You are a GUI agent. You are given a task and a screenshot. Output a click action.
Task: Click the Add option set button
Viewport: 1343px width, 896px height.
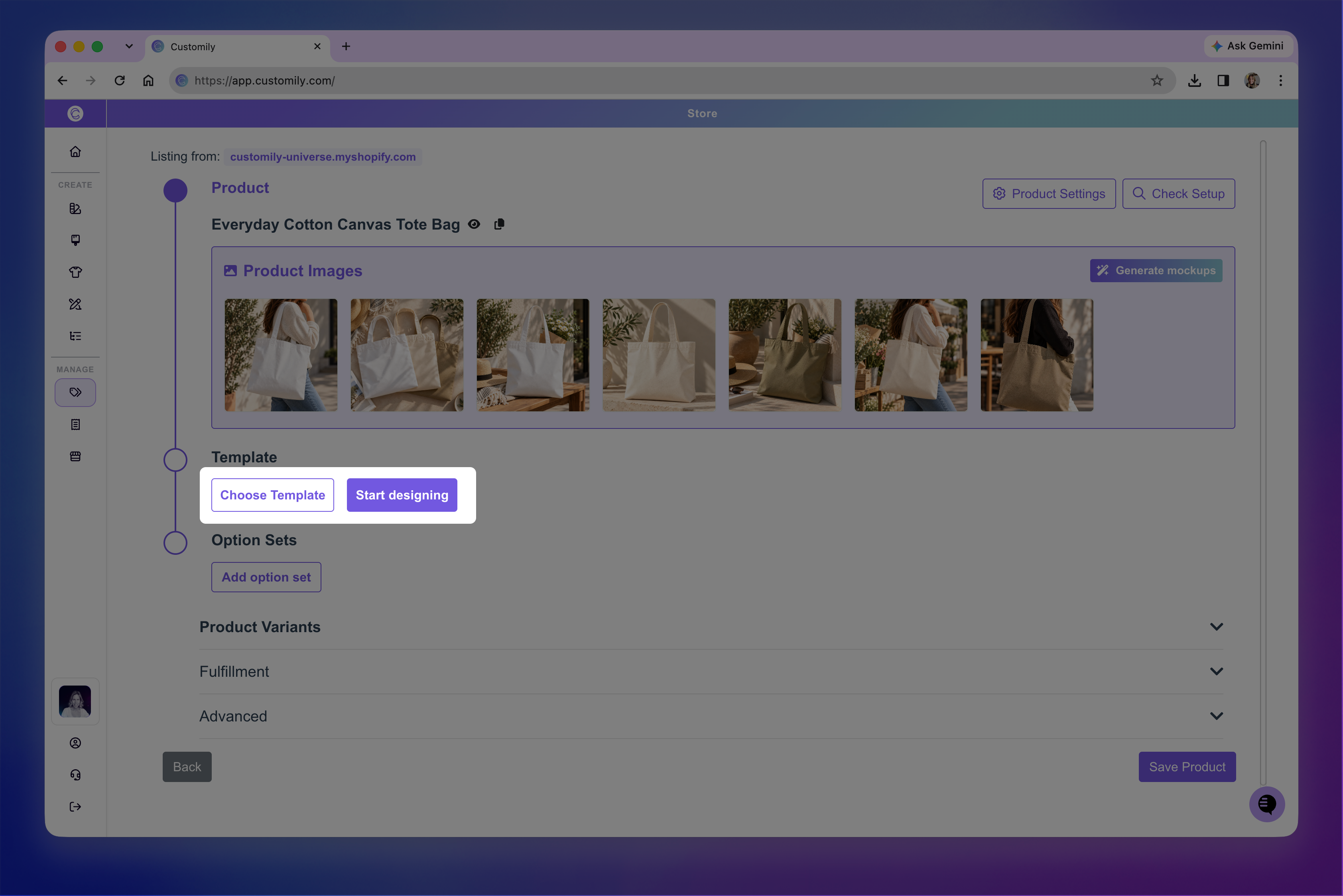266,577
